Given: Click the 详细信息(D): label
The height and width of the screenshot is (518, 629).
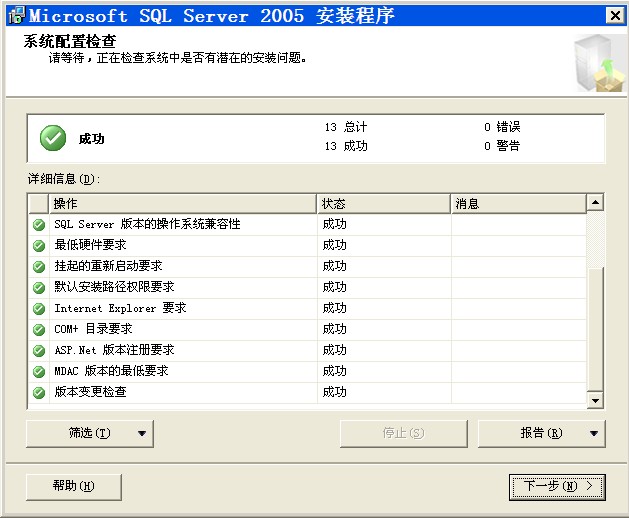Looking at the screenshot, I should 64,179.
